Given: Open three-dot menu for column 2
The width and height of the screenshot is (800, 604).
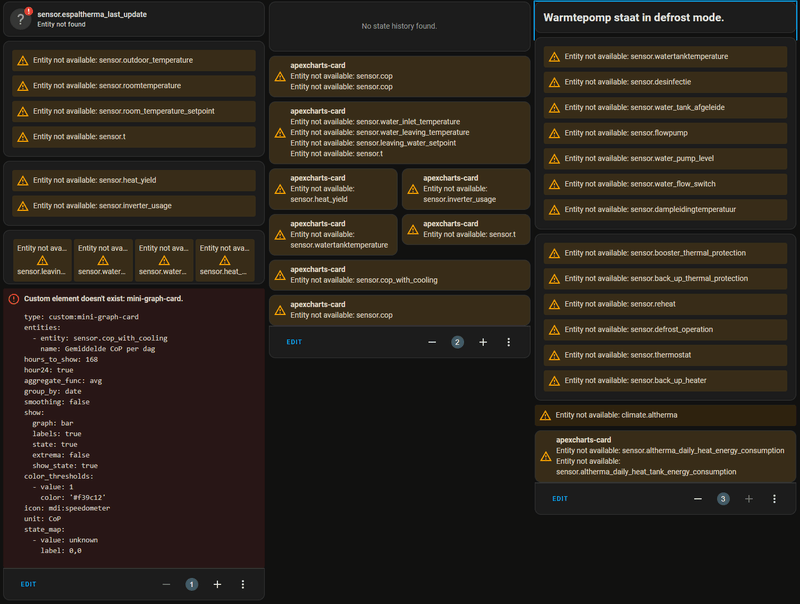Looking at the screenshot, I should click(x=509, y=342).
